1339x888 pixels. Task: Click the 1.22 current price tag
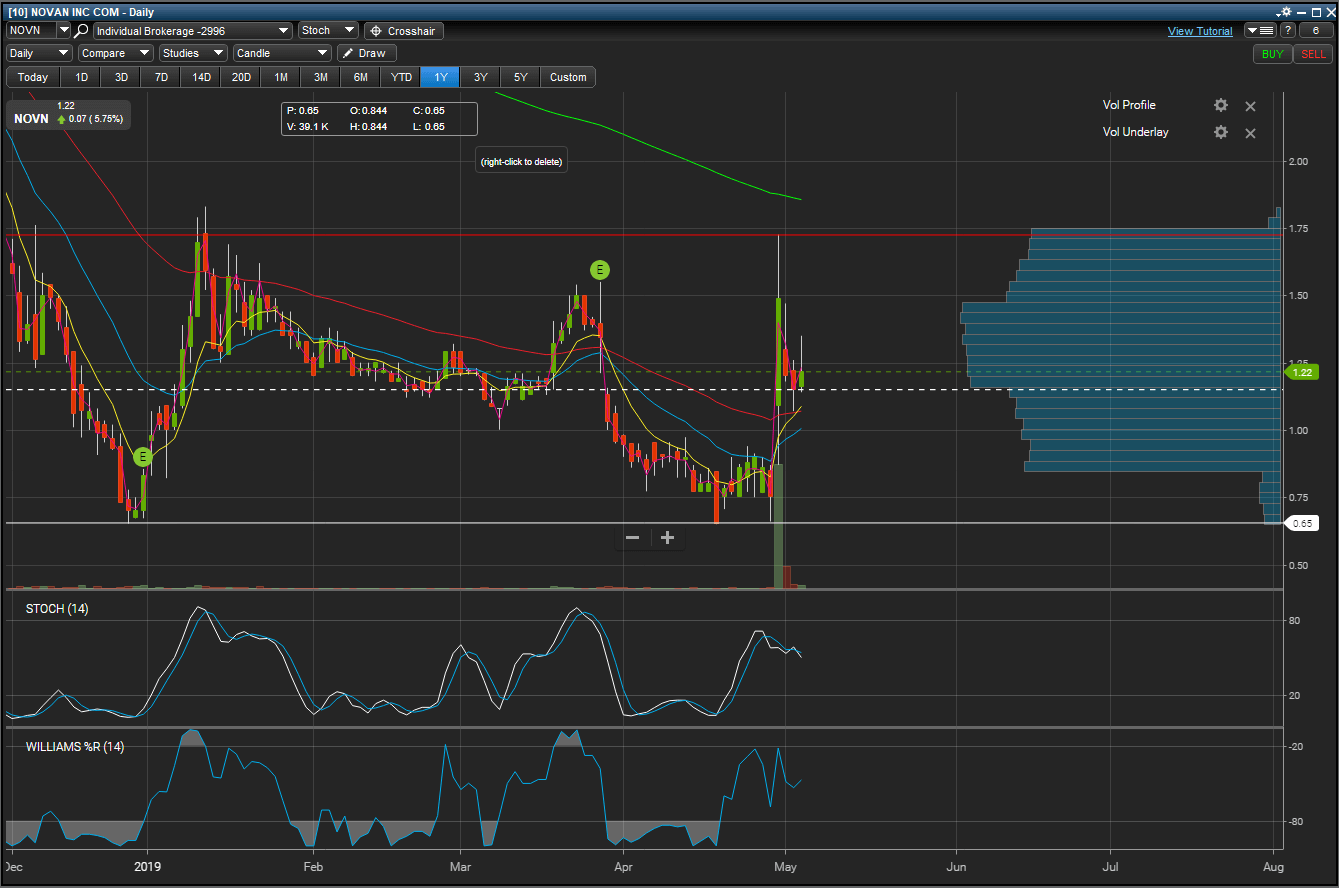coord(1302,372)
